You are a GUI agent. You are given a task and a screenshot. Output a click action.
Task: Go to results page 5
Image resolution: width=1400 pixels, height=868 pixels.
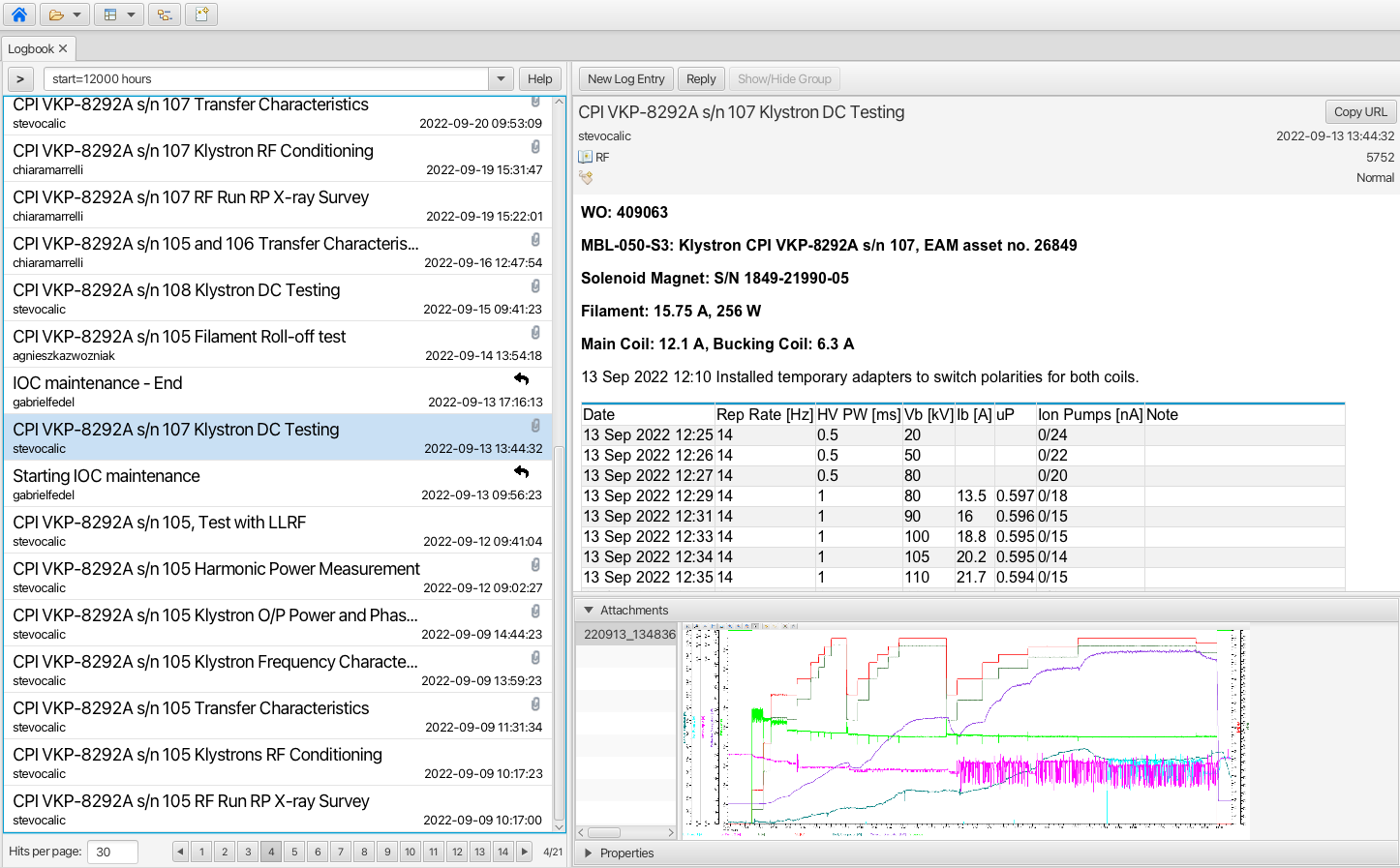(x=294, y=852)
